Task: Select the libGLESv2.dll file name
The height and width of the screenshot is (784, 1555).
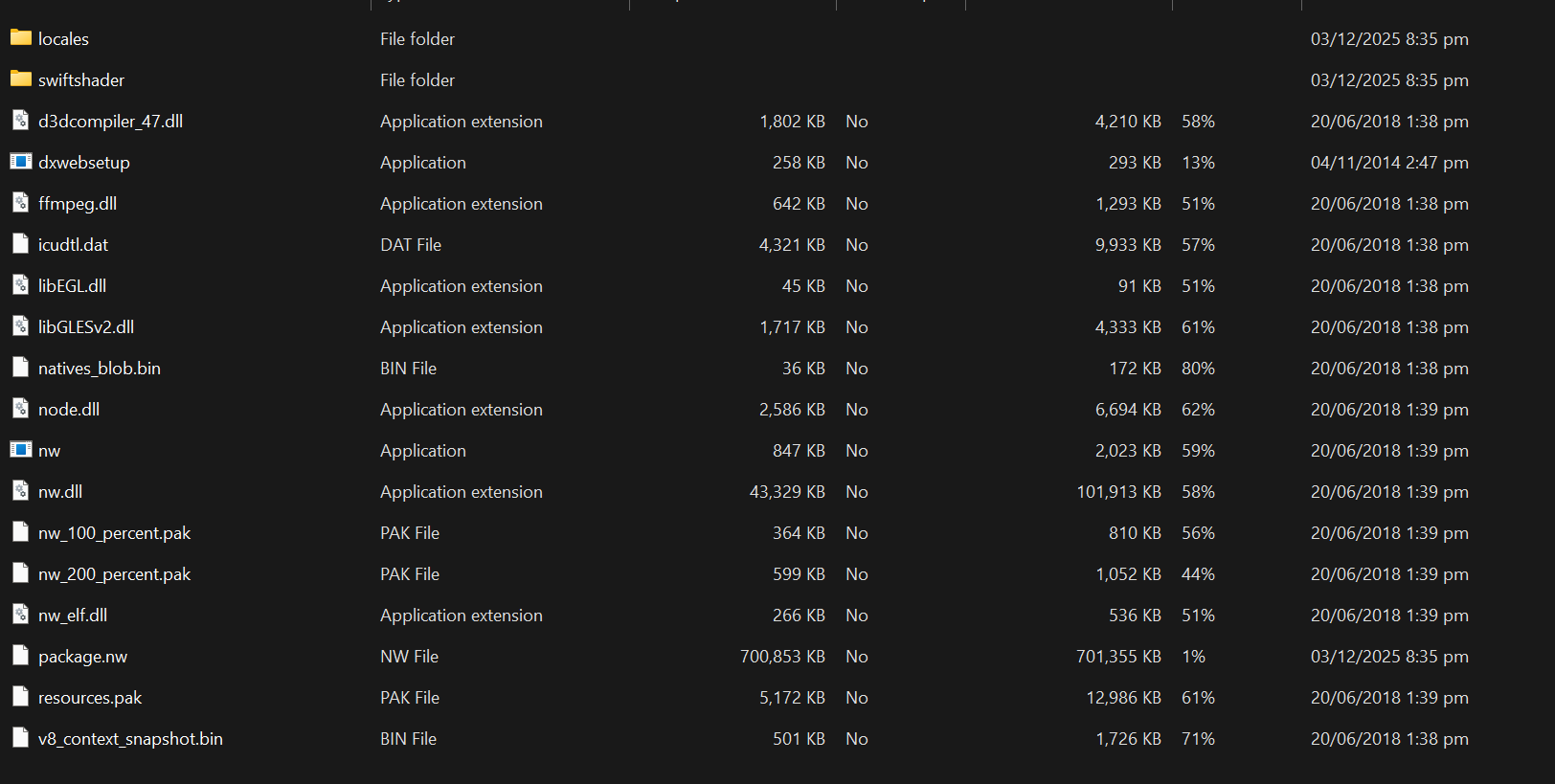Action: pyautogui.click(x=86, y=327)
